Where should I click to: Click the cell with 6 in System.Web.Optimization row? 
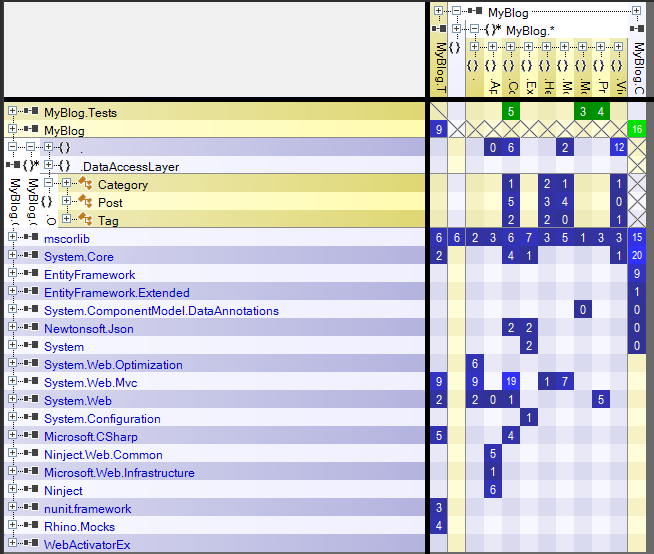475,363
